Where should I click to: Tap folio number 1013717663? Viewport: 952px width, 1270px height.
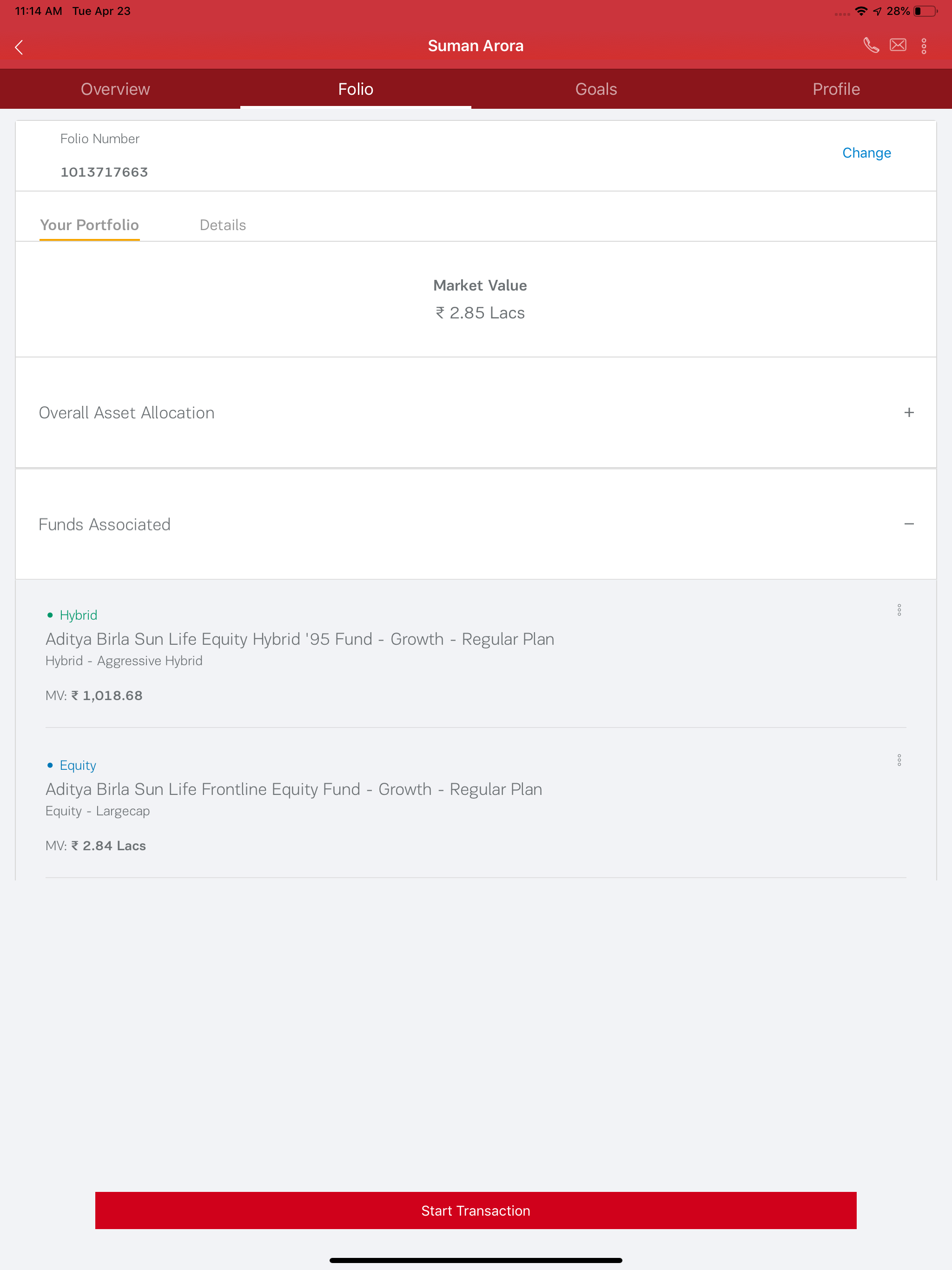105,172
